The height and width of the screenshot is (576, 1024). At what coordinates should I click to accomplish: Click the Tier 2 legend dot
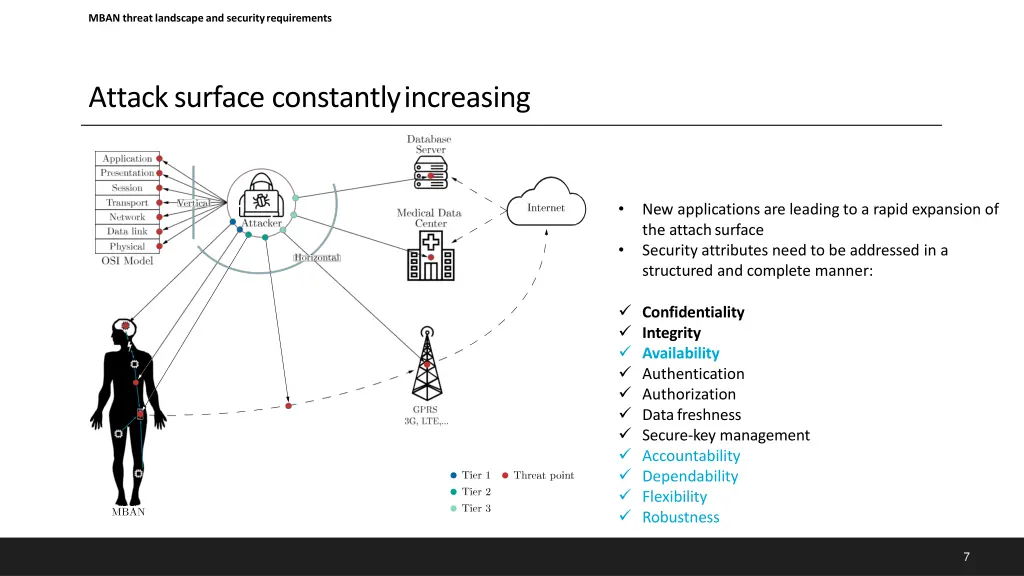coord(453,492)
